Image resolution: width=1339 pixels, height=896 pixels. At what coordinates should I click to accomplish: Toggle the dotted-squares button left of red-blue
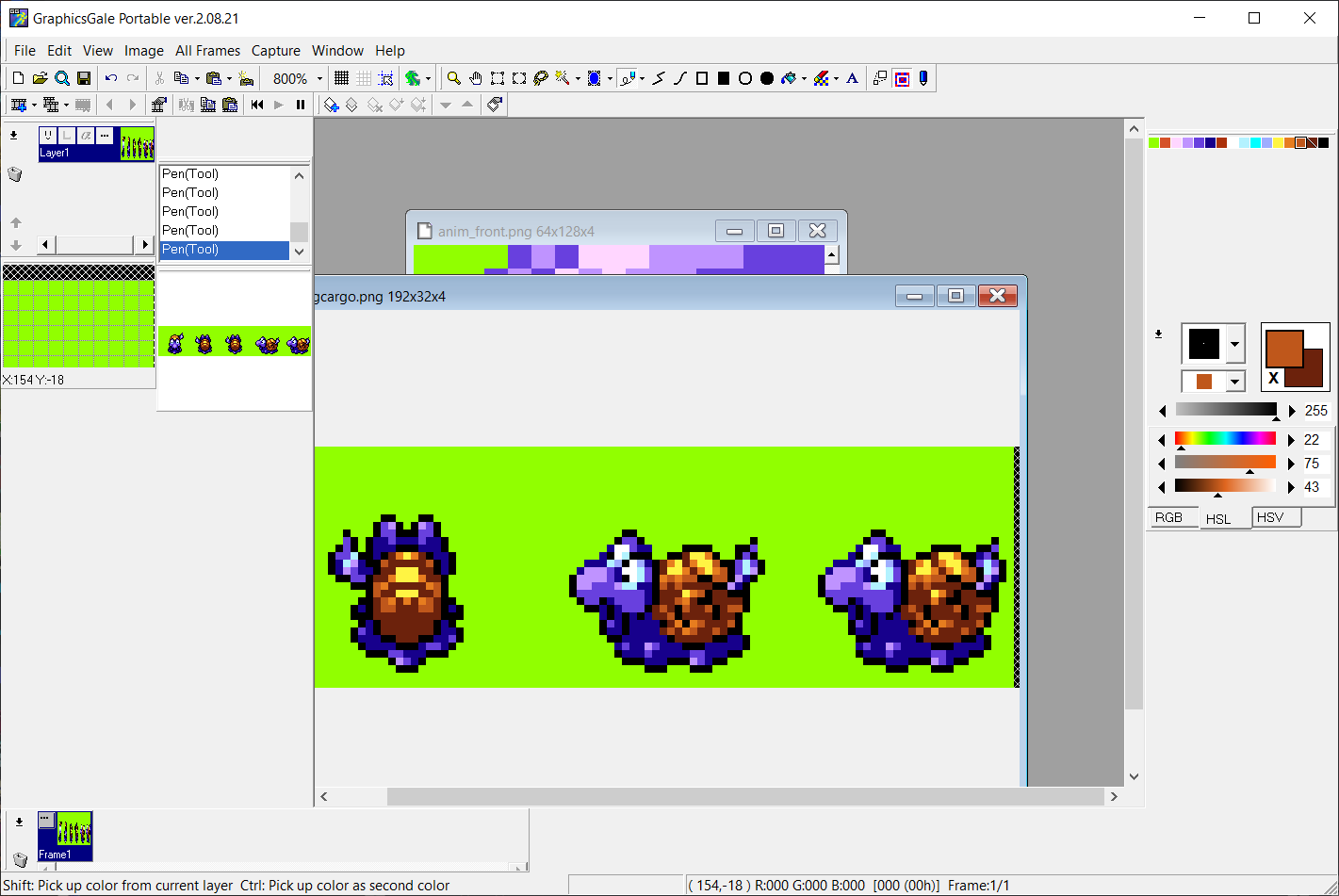click(x=880, y=78)
